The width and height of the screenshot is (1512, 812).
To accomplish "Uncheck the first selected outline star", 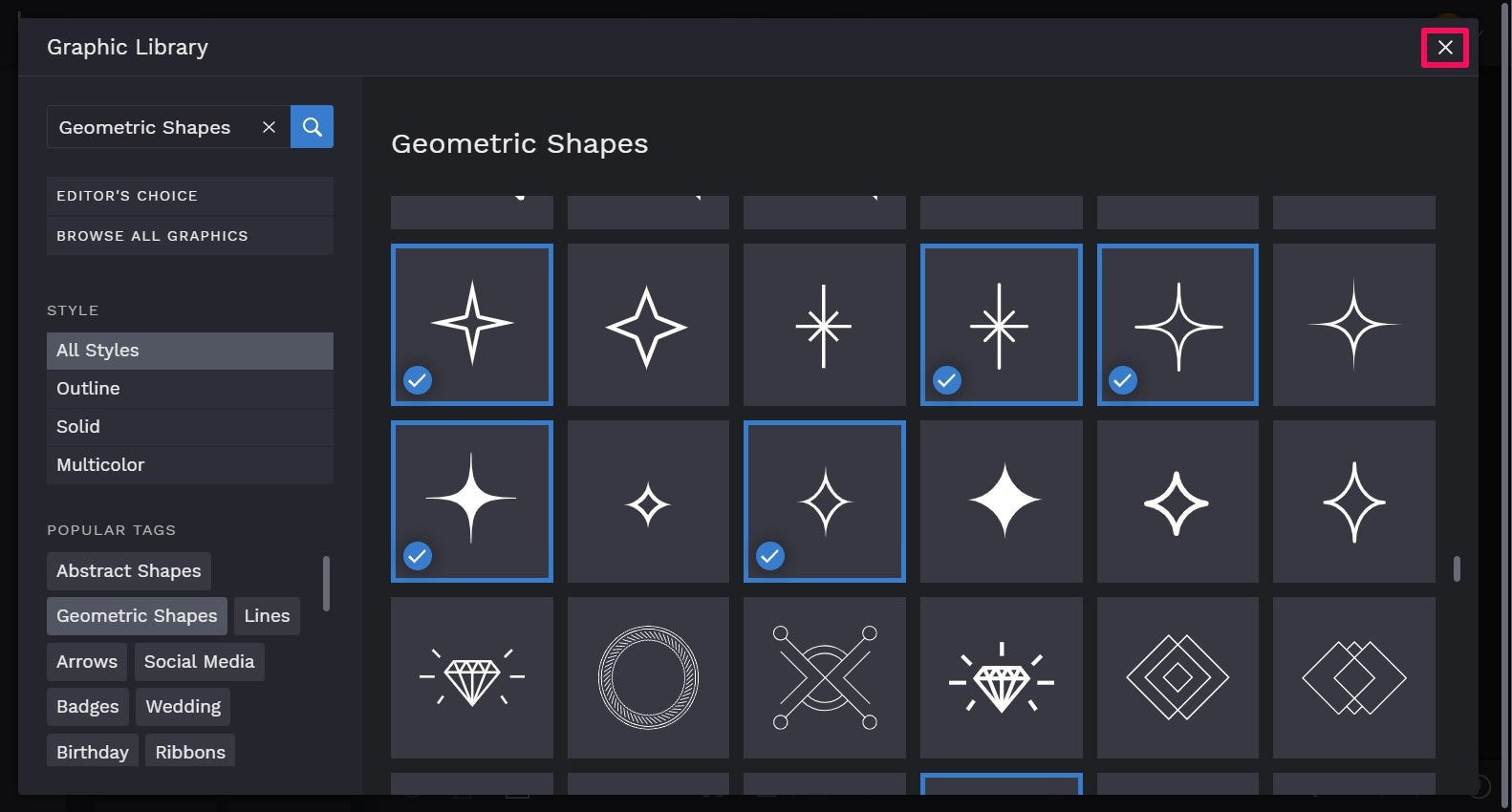I will 472,325.
